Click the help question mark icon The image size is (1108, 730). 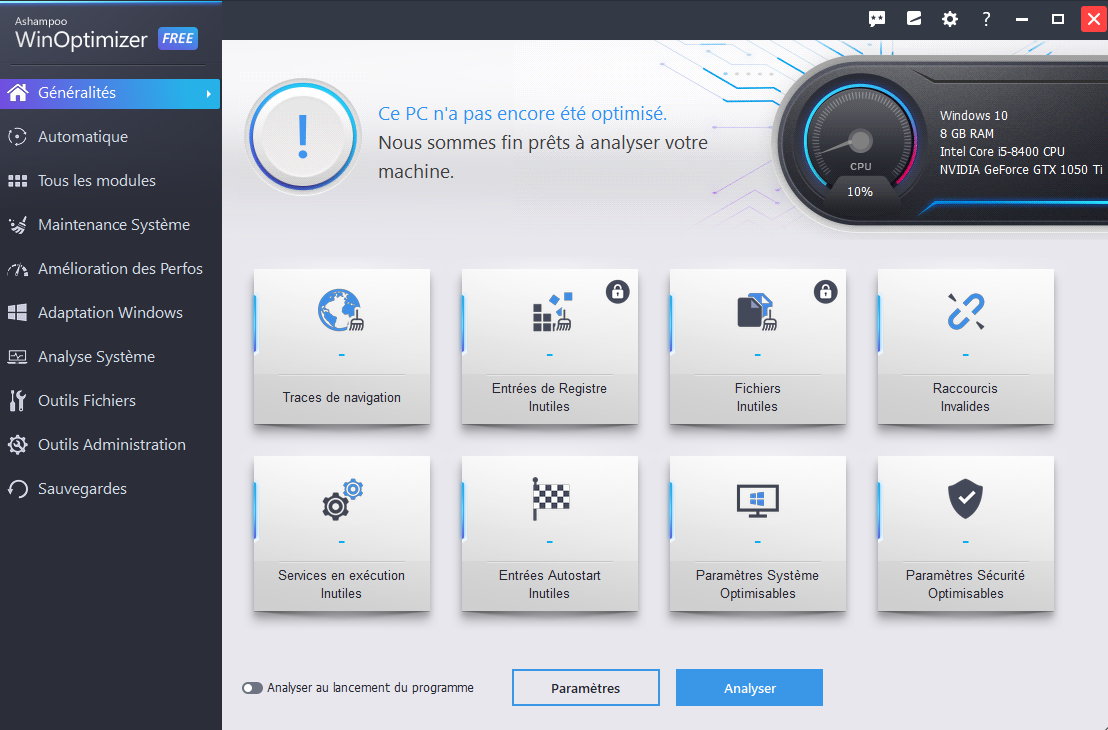(985, 19)
